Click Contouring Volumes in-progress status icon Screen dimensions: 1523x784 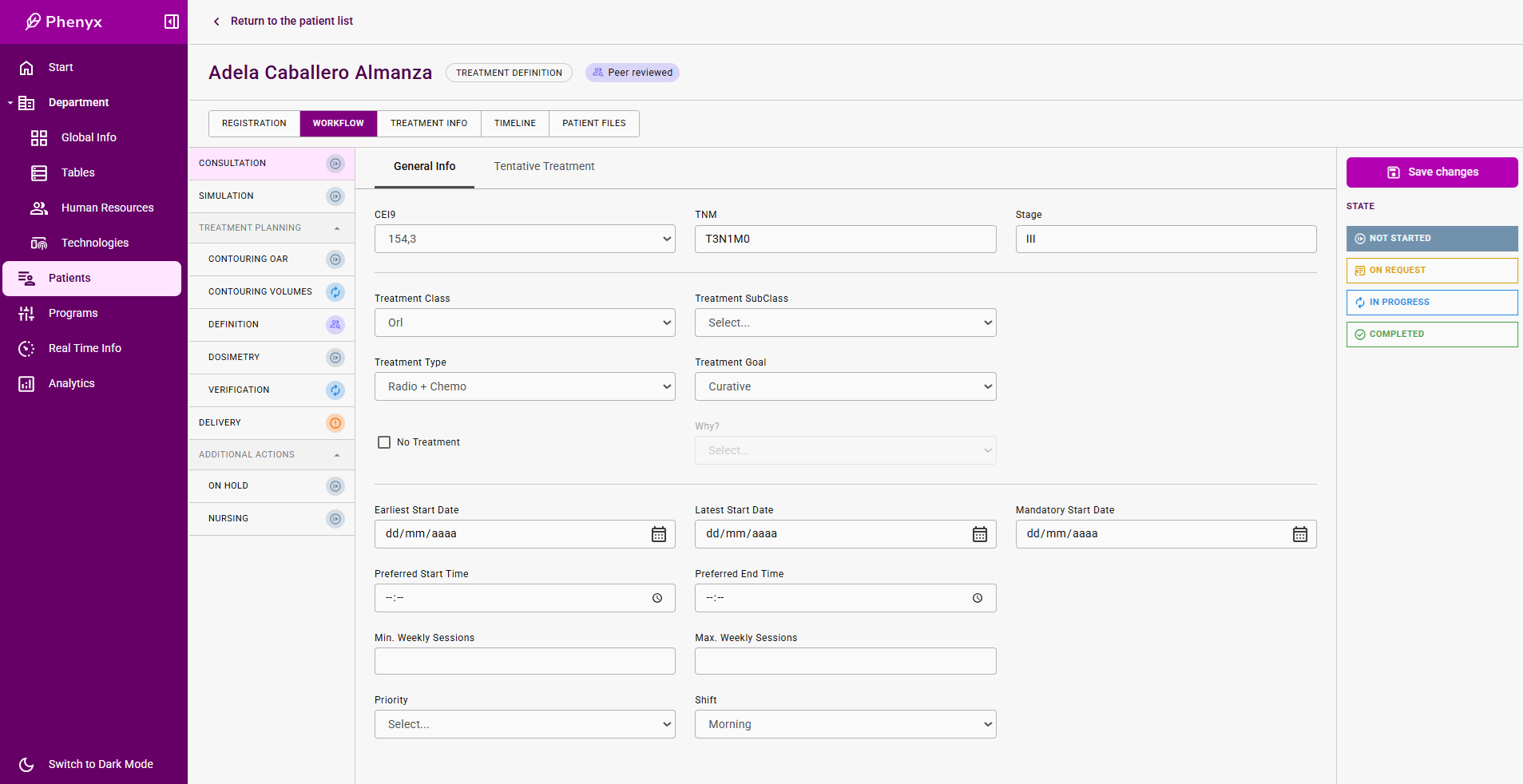click(335, 292)
